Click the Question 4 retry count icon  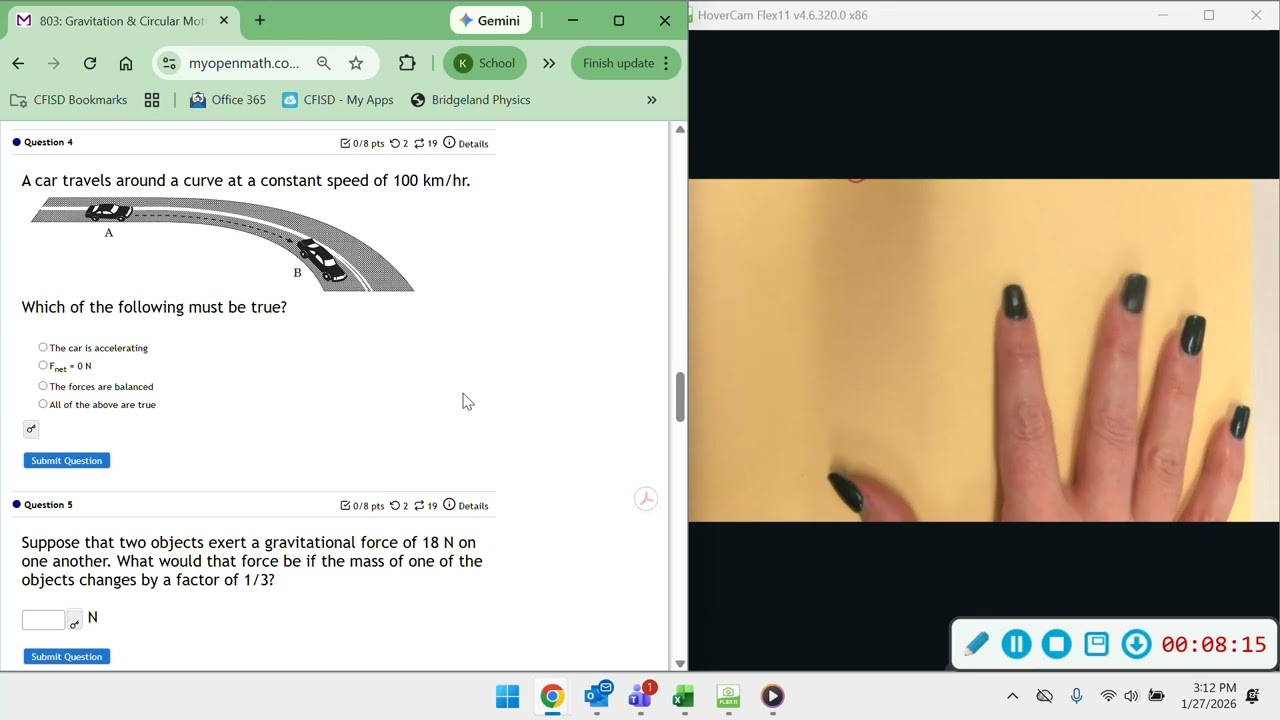pos(395,143)
